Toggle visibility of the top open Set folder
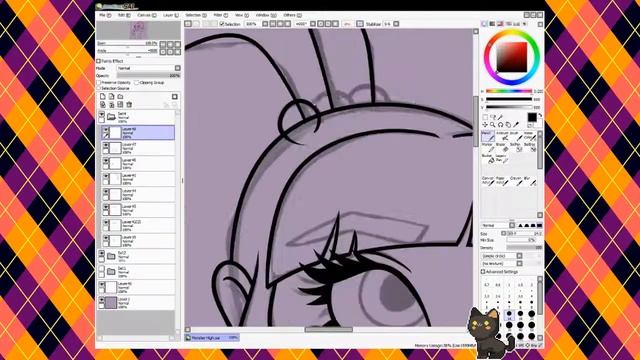This screenshot has height=360, width=640. coord(102,115)
